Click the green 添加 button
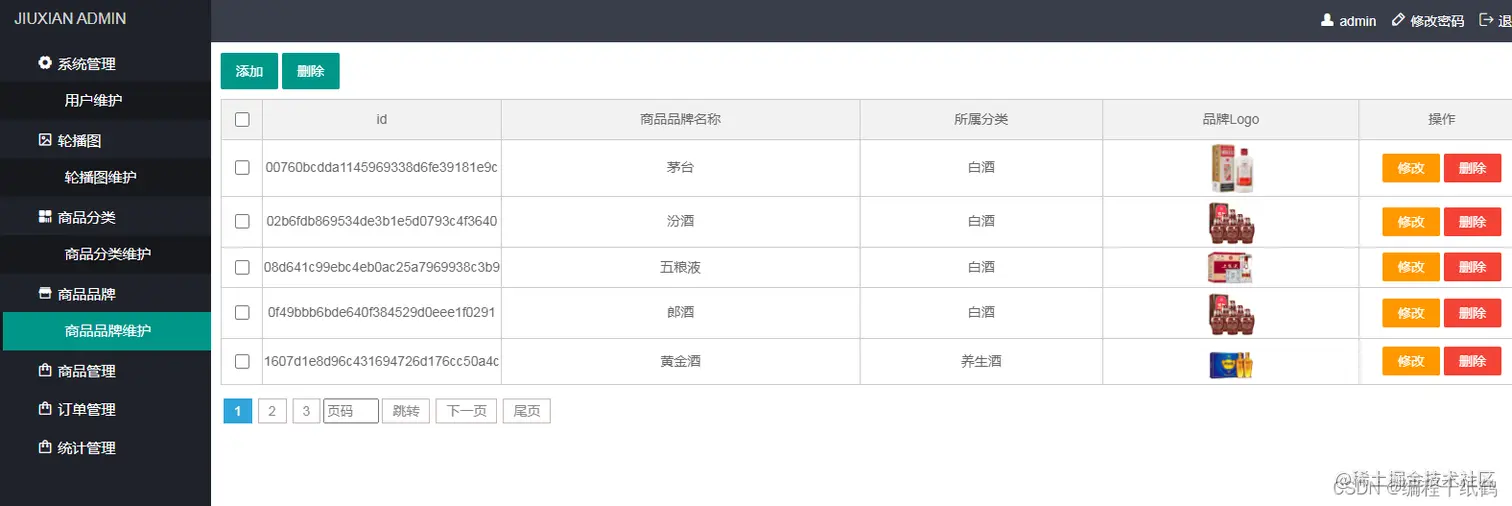Image resolution: width=1512 pixels, height=506 pixels. (x=249, y=71)
